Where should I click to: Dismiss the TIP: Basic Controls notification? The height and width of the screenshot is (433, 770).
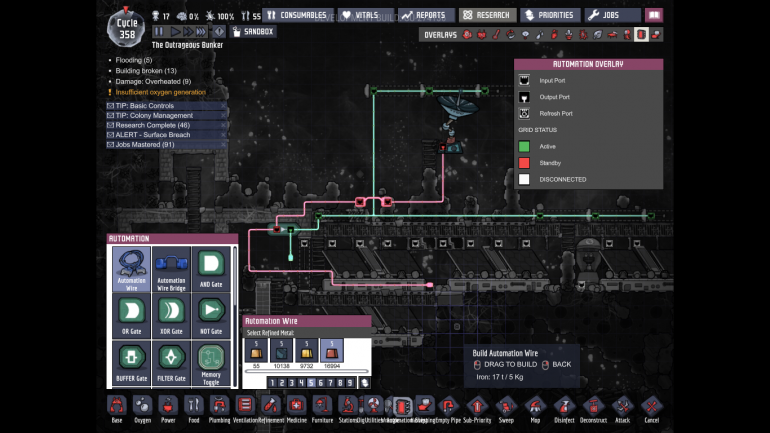tap(223, 106)
